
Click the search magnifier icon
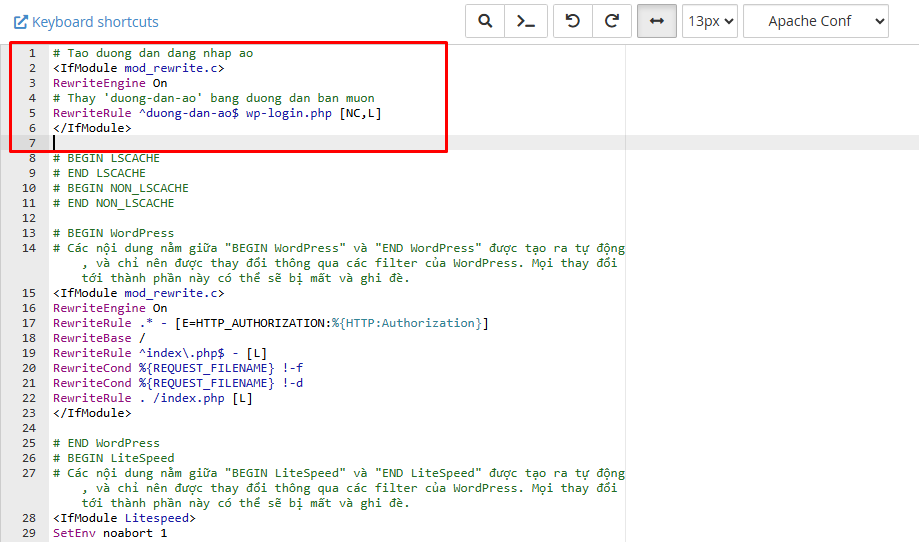pos(485,21)
